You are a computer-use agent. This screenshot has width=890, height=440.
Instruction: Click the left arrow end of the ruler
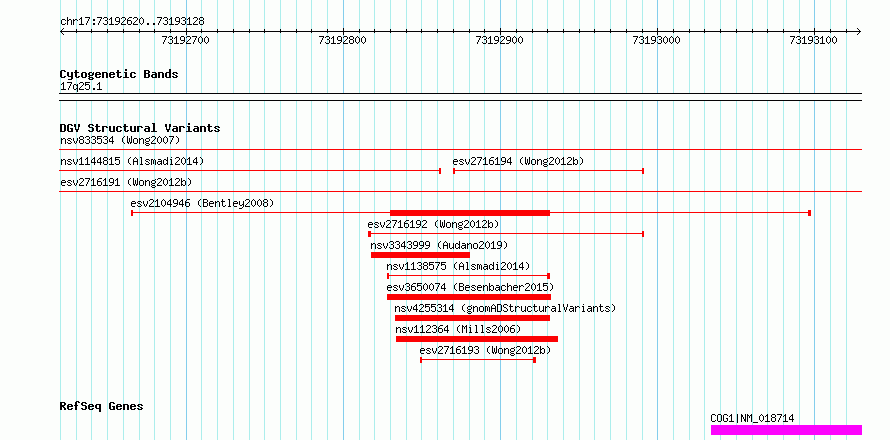click(x=62, y=32)
